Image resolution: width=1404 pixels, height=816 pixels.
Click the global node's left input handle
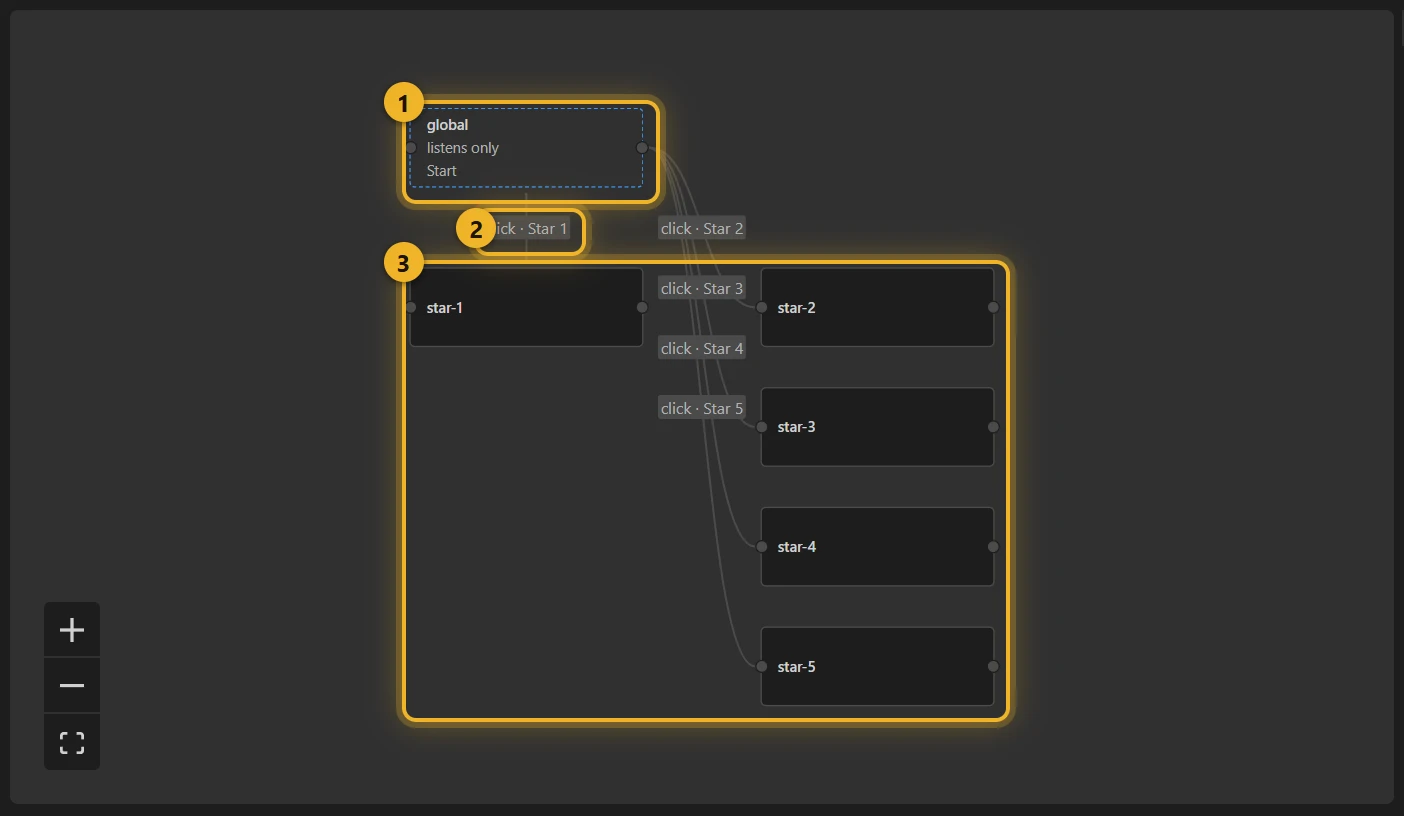pos(411,148)
